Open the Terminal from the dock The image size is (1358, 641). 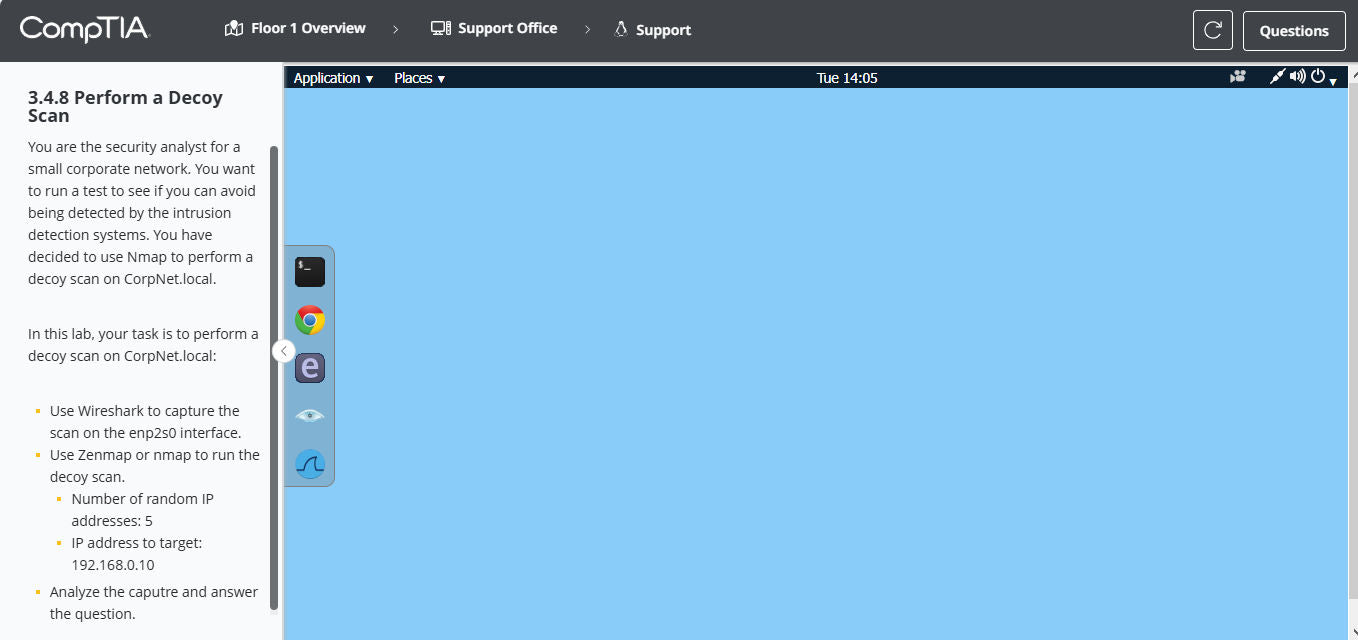point(309,270)
